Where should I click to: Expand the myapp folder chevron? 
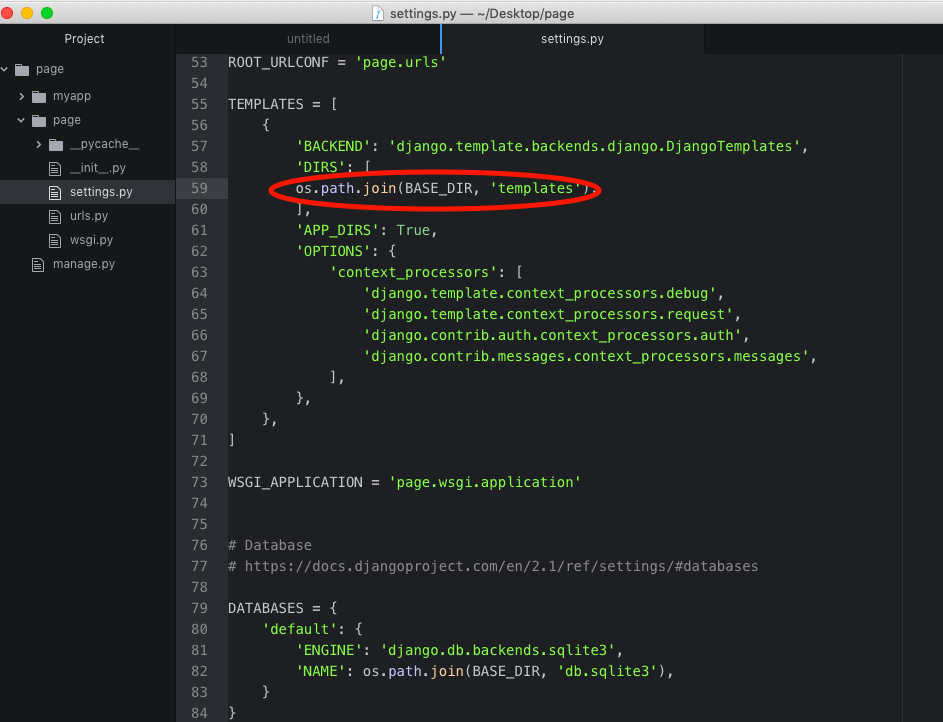click(x=22, y=96)
